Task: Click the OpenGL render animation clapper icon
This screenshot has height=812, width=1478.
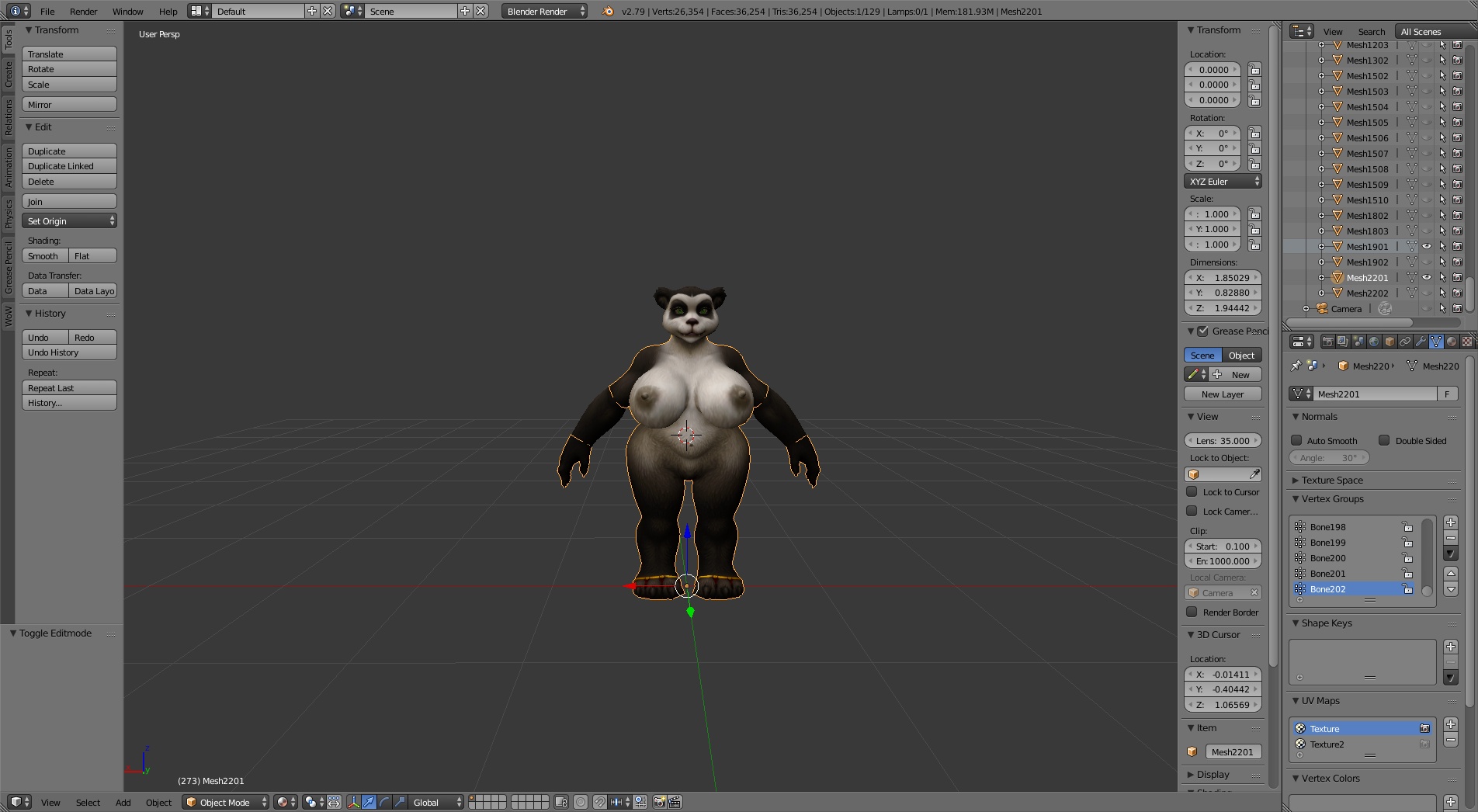Action: (675, 802)
